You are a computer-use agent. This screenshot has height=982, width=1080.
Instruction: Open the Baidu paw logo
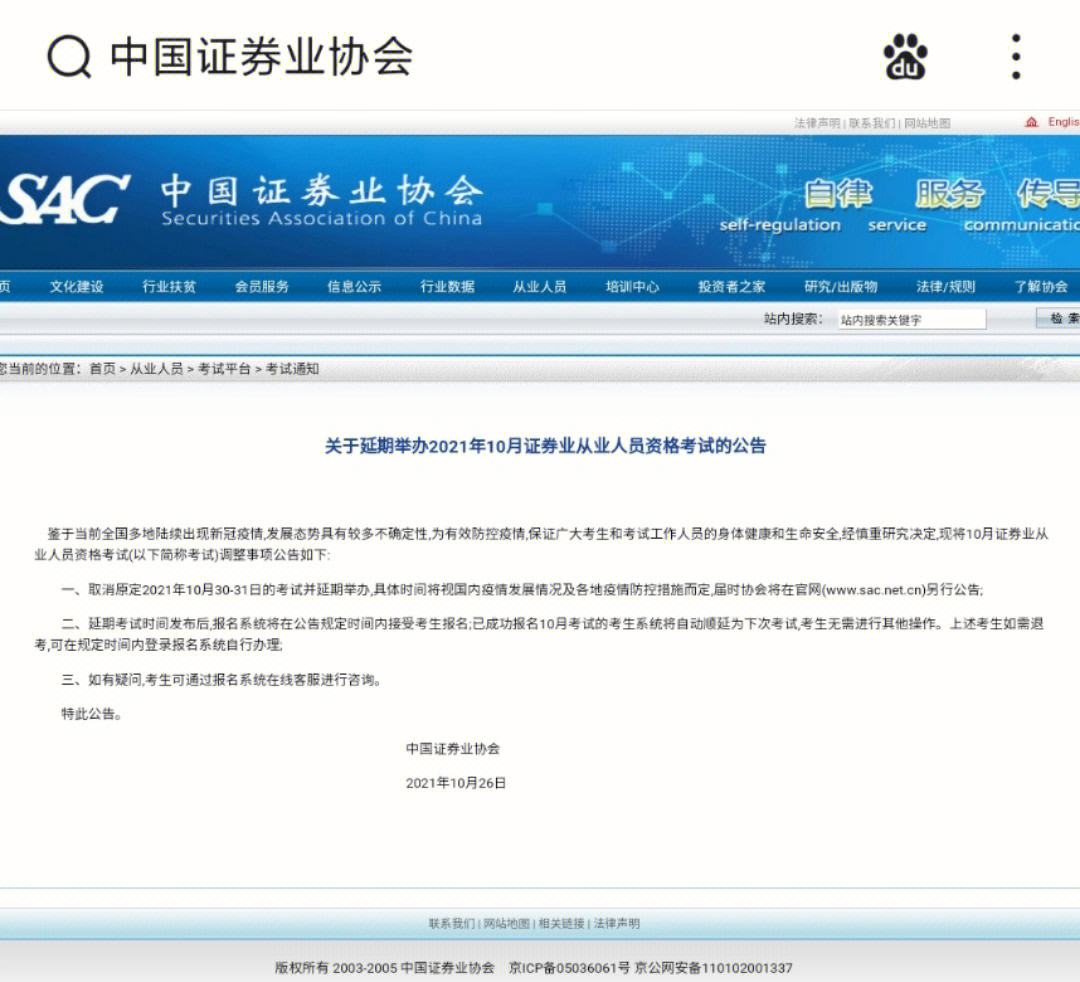[905, 56]
